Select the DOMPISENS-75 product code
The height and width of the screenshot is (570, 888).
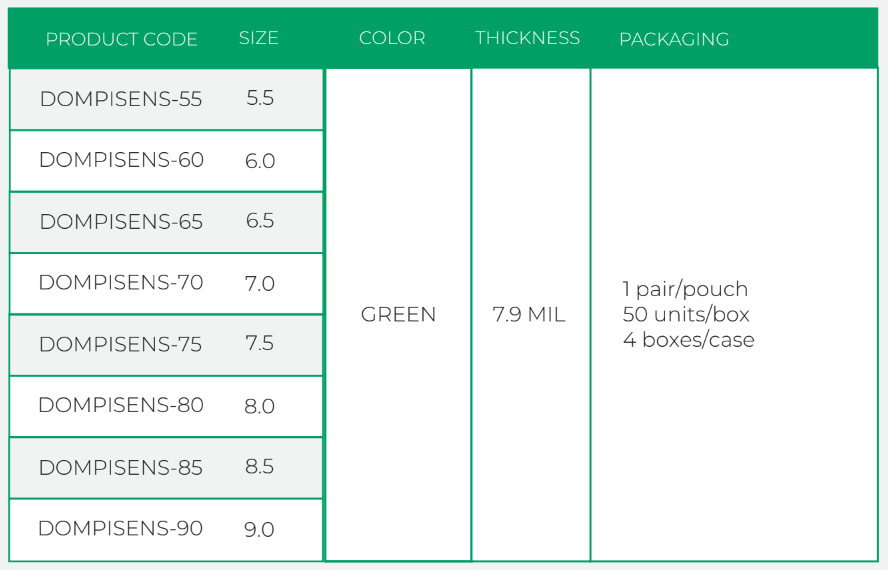pyautogui.click(x=121, y=345)
